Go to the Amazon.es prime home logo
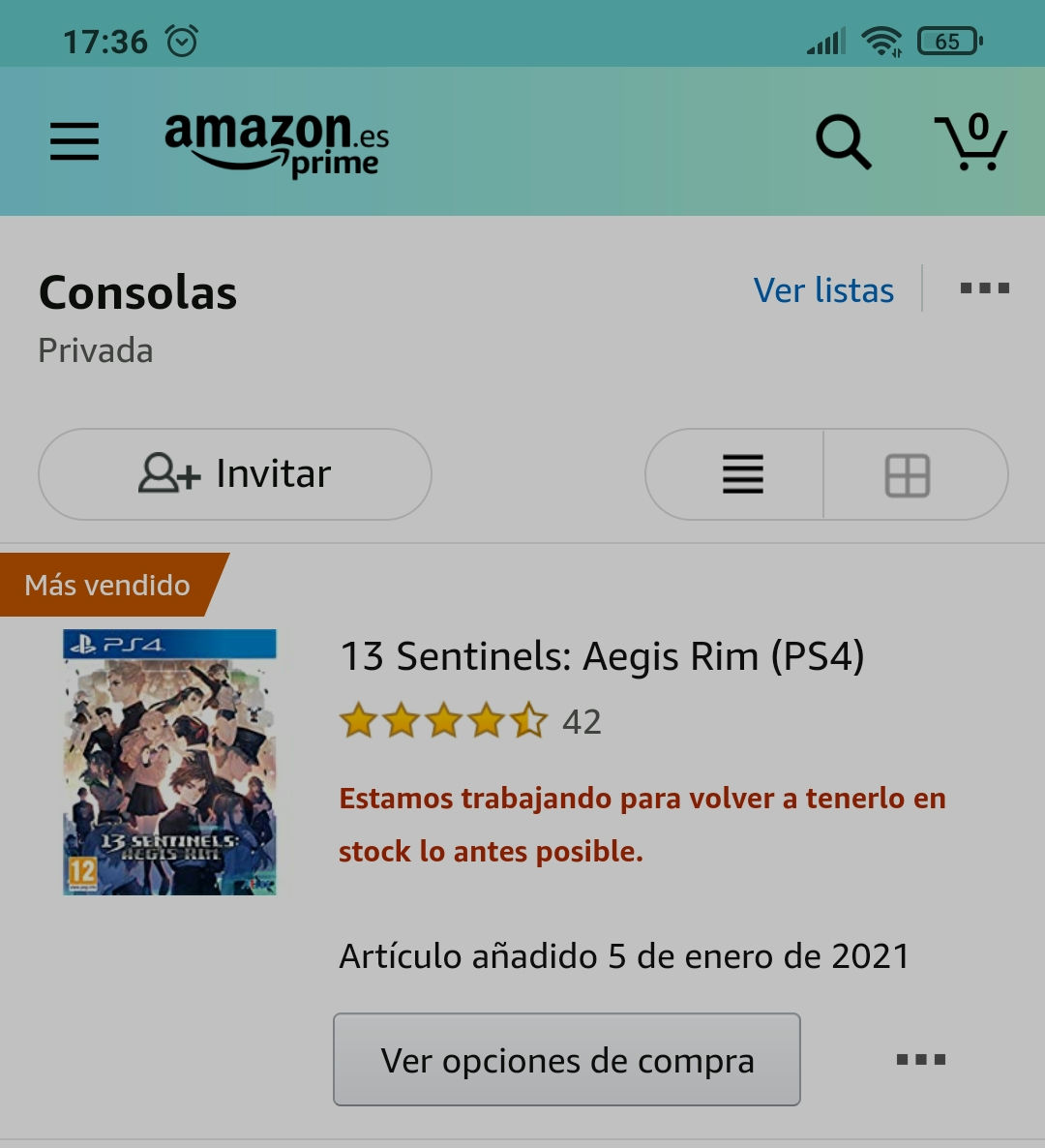 (277, 144)
